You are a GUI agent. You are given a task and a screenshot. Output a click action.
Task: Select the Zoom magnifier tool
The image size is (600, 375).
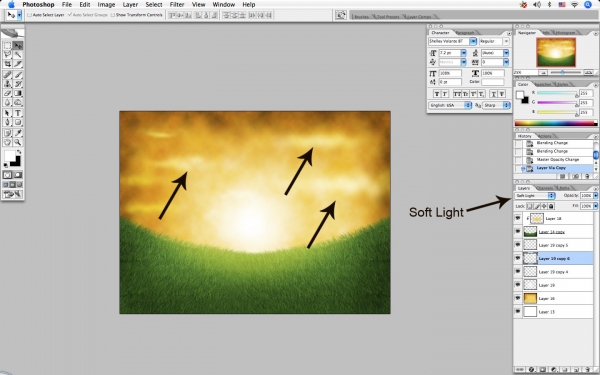click(x=18, y=142)
